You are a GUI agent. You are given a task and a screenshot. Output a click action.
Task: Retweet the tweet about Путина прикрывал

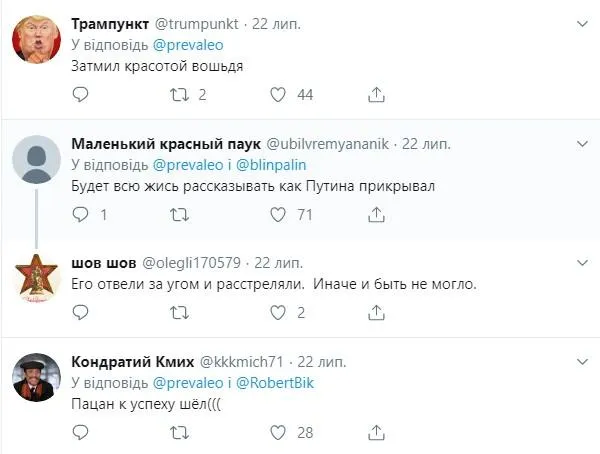[181, 214]
